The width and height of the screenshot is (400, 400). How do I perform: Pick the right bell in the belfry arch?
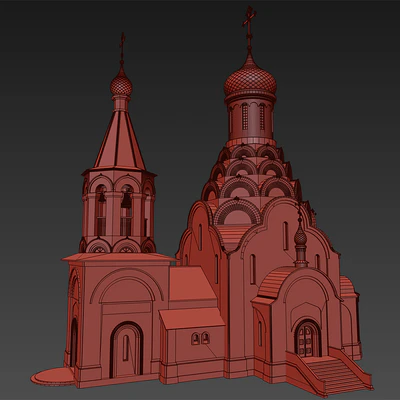click(126, 201)
